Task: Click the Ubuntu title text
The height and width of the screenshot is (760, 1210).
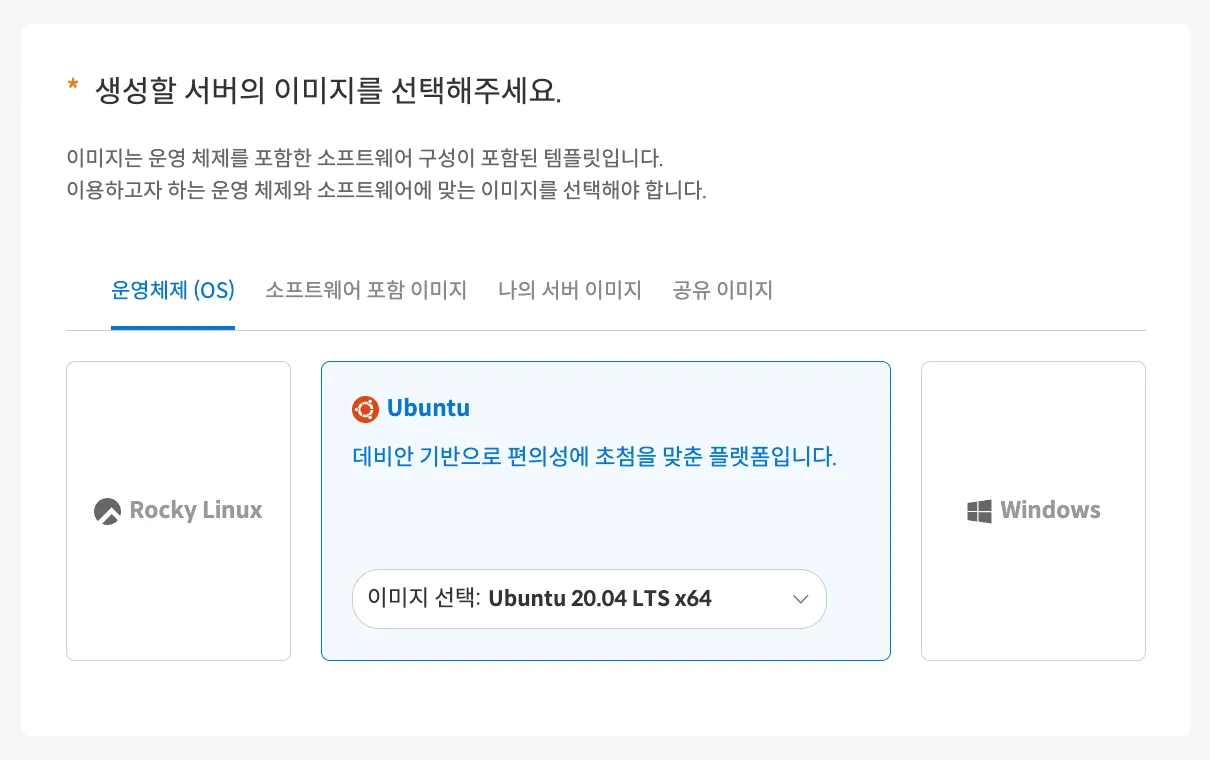Action: coord(428,408)
